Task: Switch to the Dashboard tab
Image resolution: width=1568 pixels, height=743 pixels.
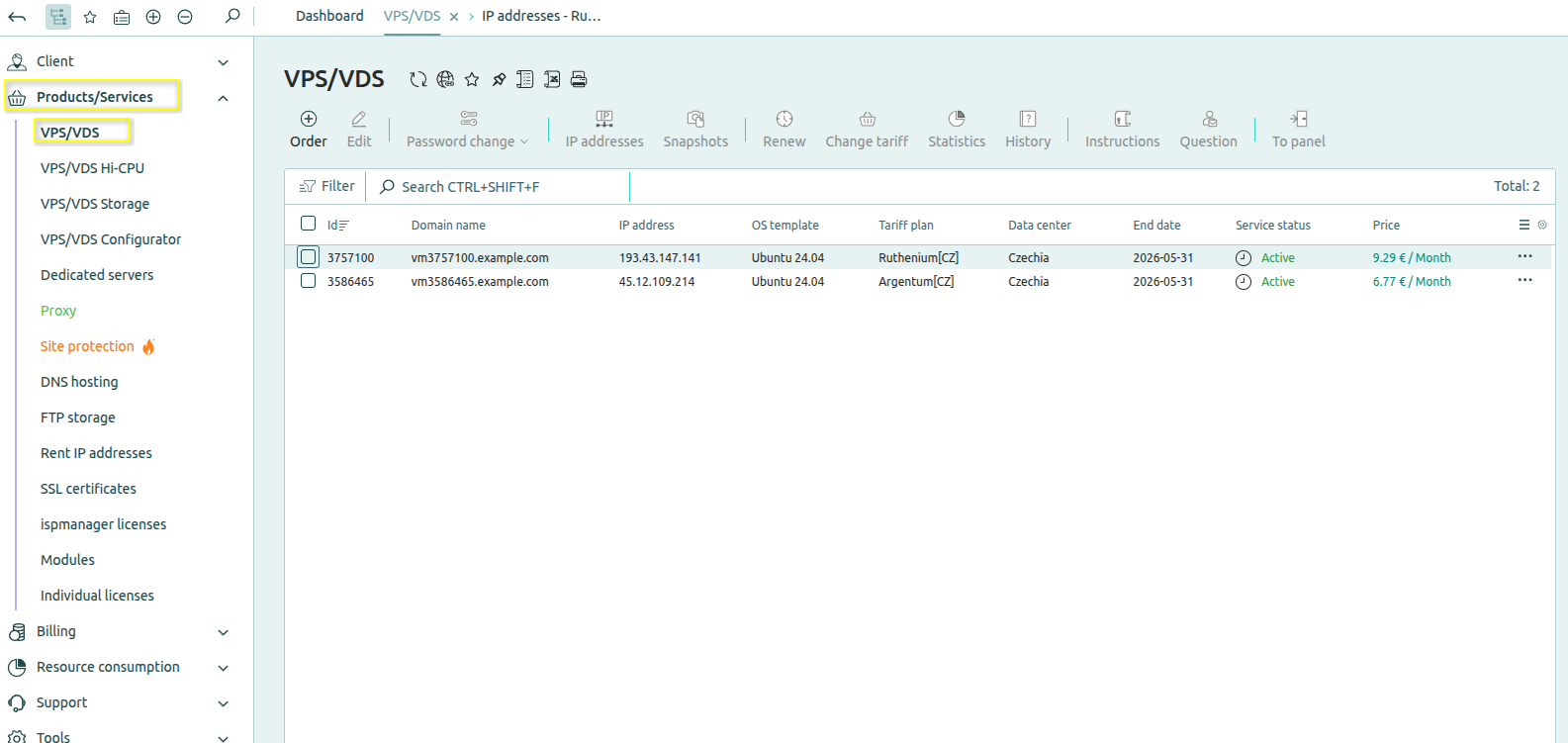Action: [329, 16]
